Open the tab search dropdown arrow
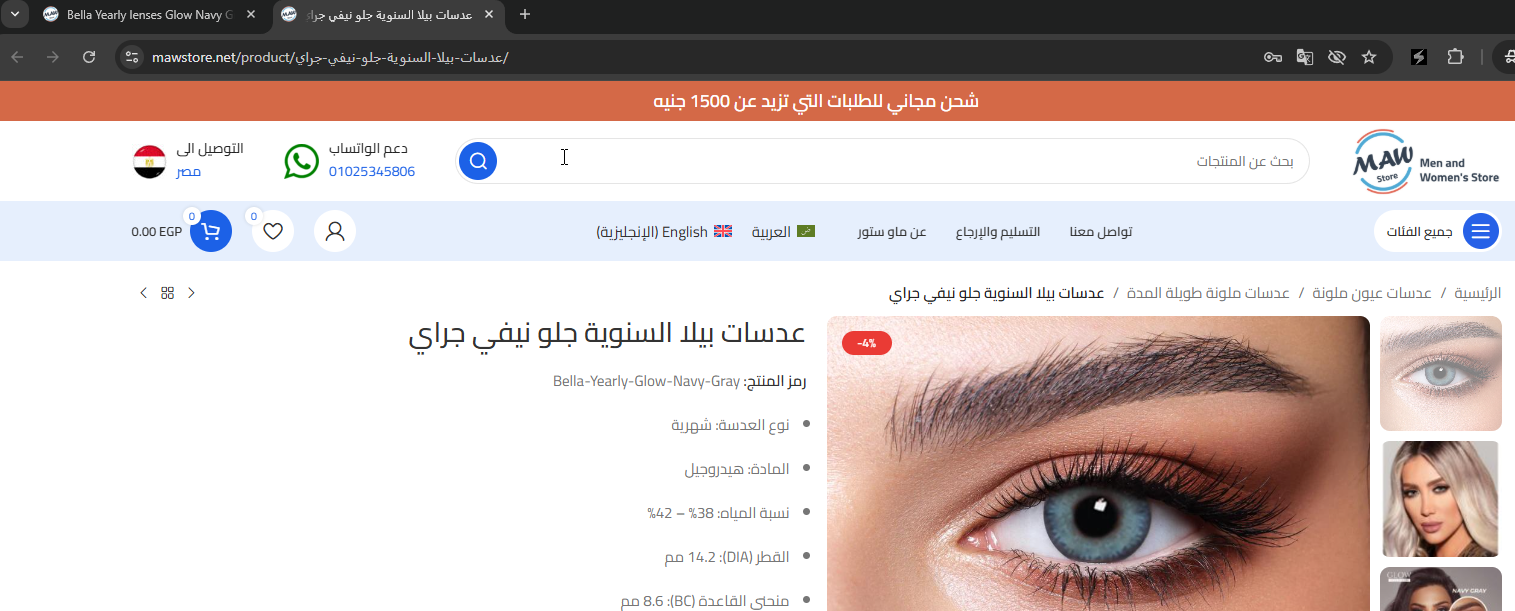The height and width of the screenshot is (611, 1515). click(14, 15)
